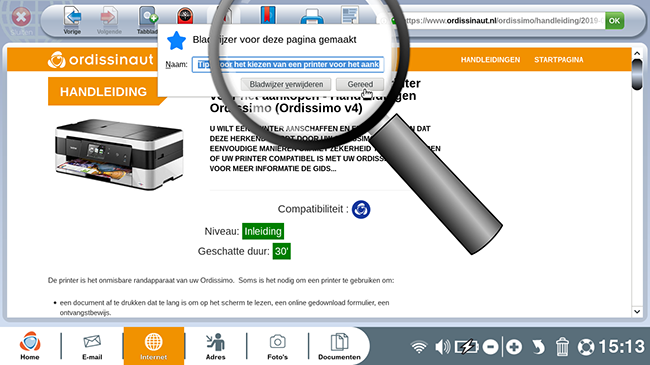Screen dimensions: 650x365
Task: Open a new tab with Tabblad icon
Action: click(x=148, y=17)
